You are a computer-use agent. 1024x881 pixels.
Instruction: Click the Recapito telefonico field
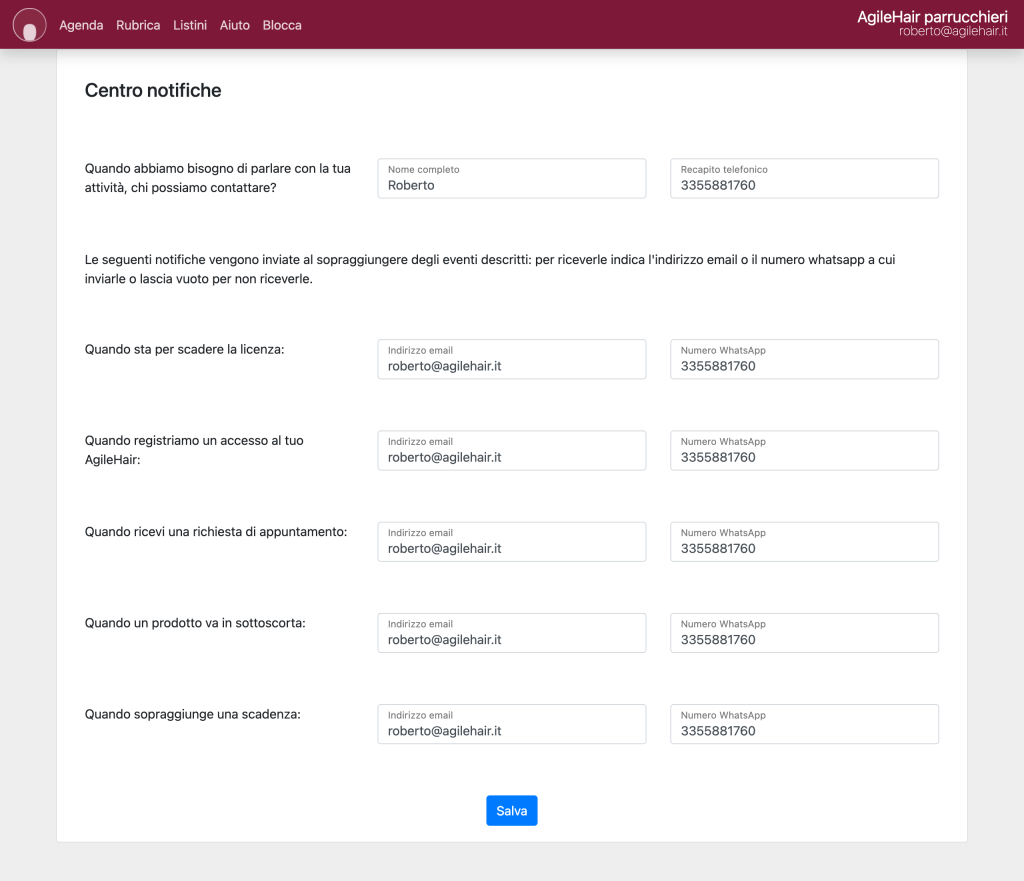tap(804, 179)
